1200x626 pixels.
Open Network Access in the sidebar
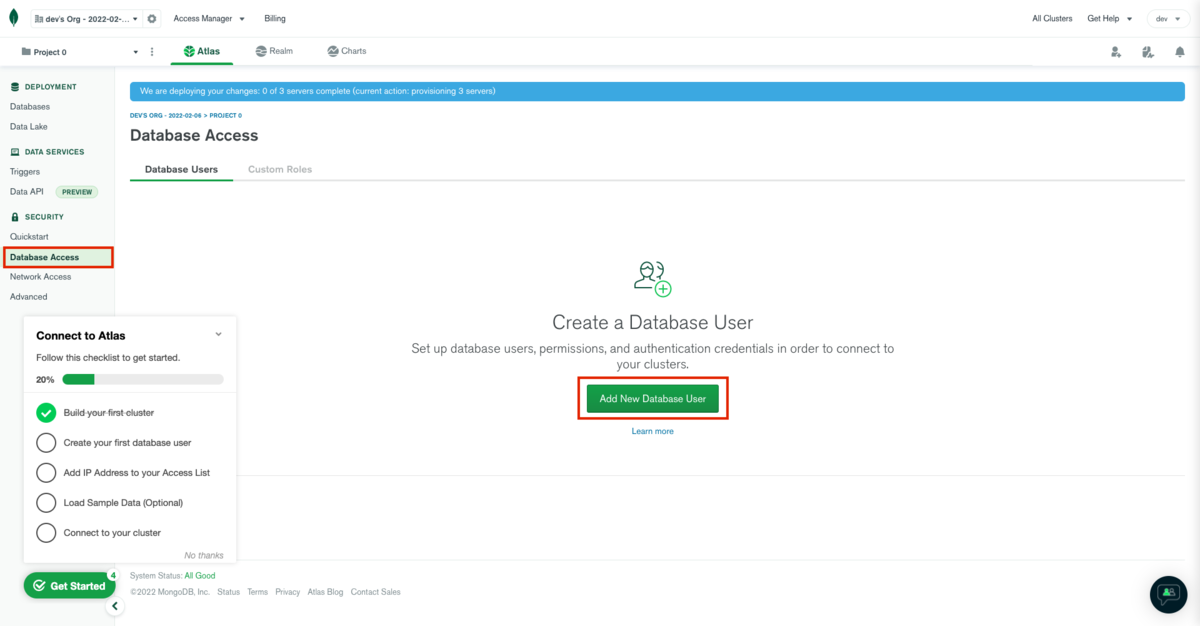(x=41, y=276)
